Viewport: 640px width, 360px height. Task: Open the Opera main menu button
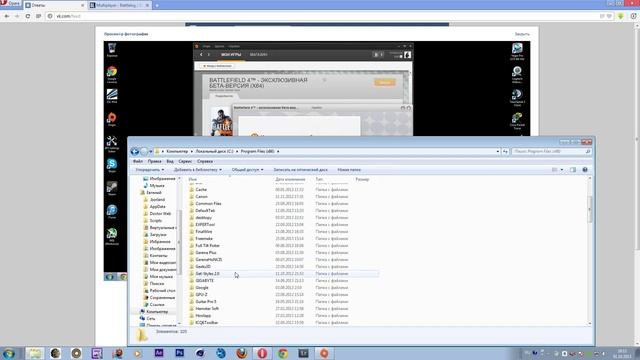[x=10, y=4]
